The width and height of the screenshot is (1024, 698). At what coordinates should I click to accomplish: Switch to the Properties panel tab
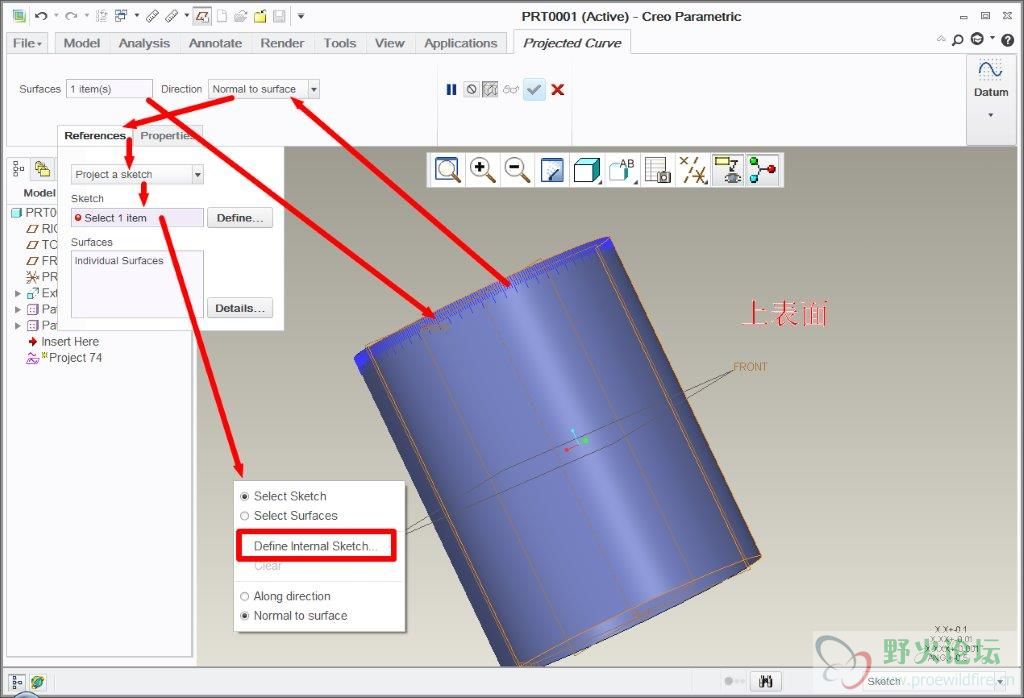(167, 136)
